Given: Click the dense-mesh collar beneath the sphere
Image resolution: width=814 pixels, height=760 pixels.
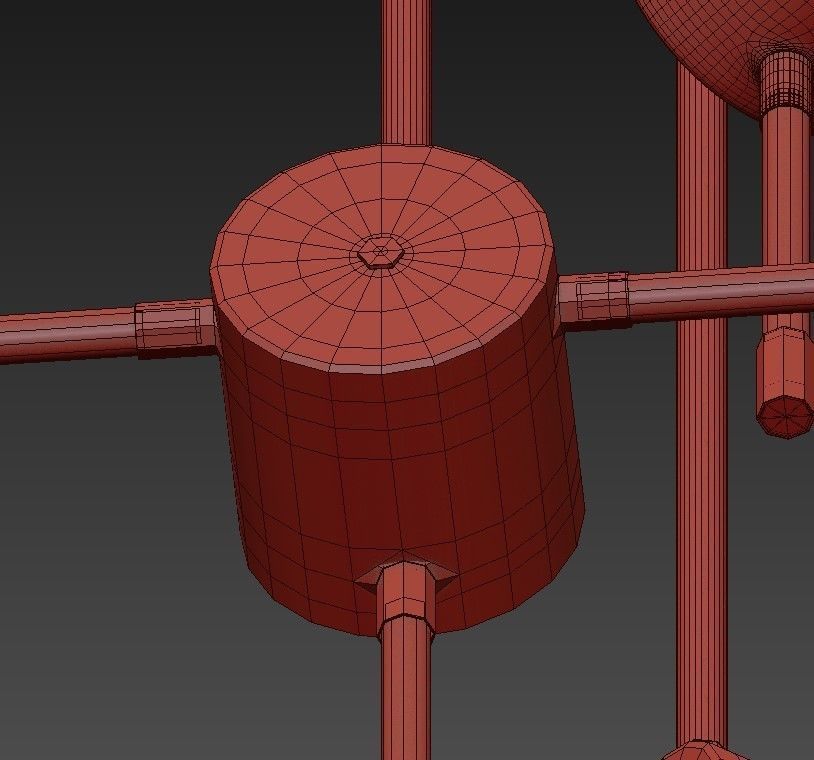Looking at the screenshot, I should [787, 80].
